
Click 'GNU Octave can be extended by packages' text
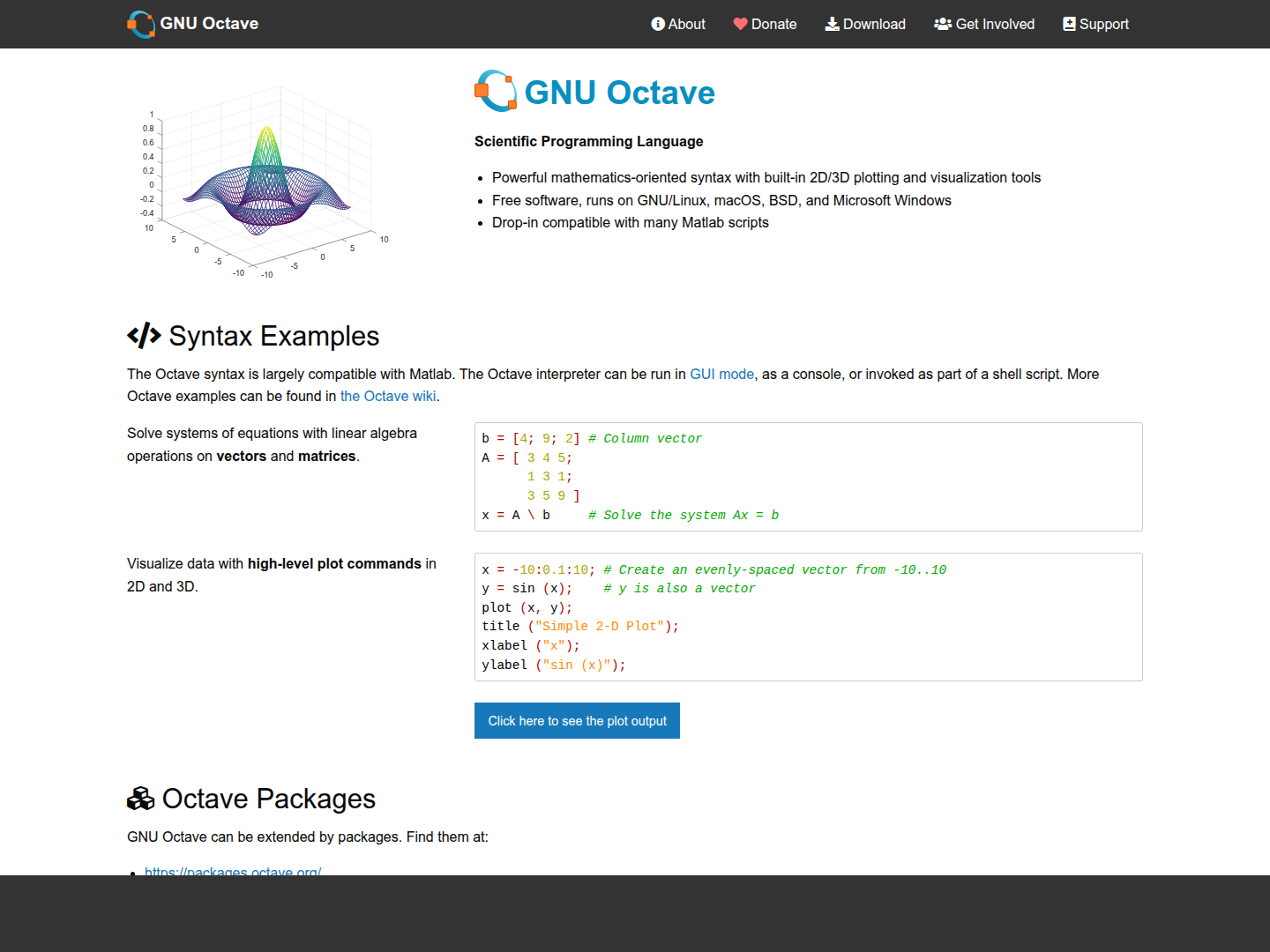pos(308,837)
